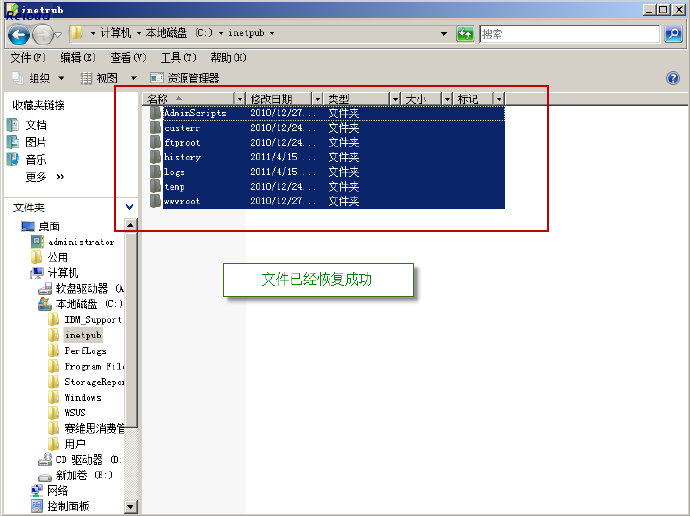
Task: Open the 文件(F) menu
Action: 27,58
